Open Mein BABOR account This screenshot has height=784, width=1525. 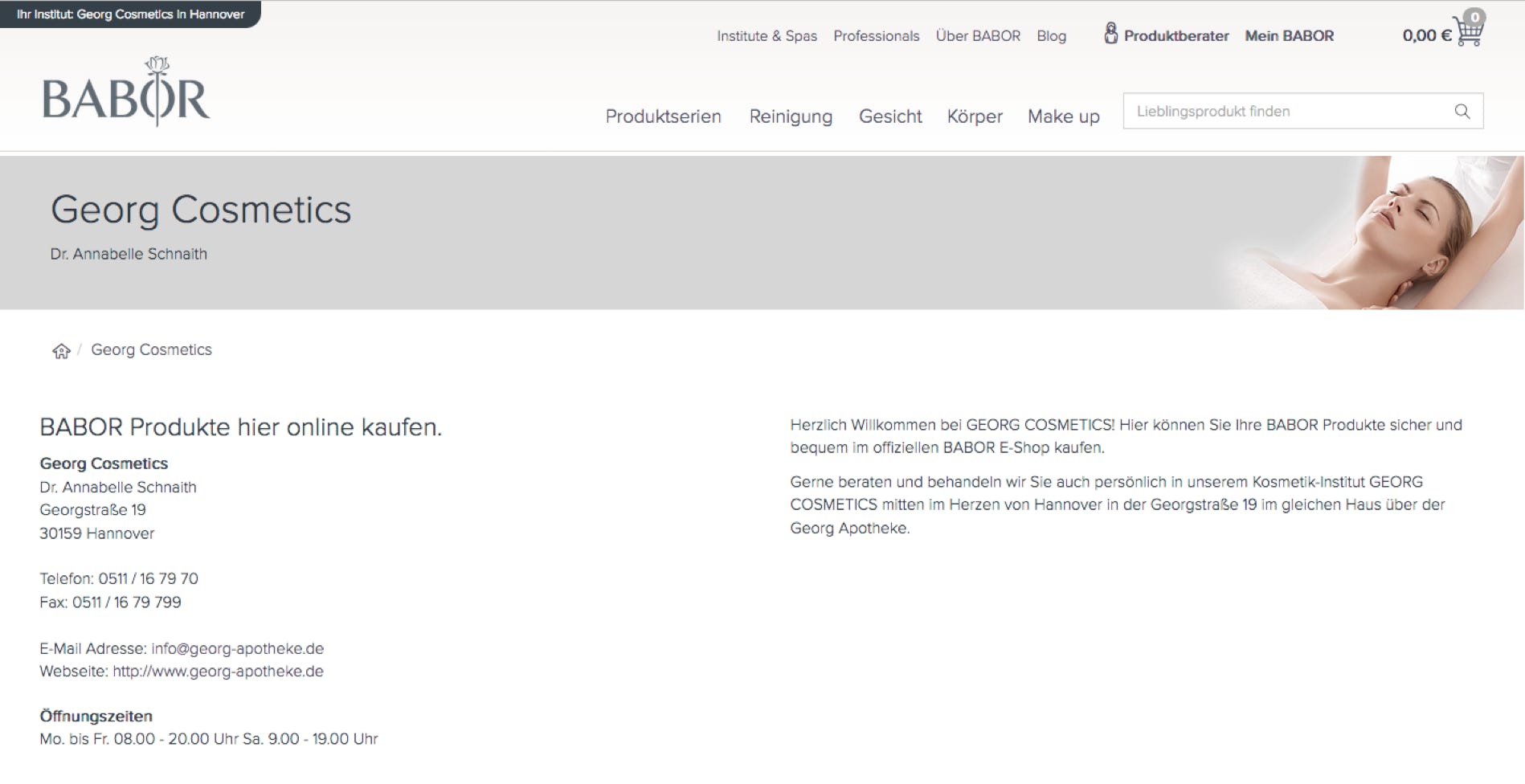pyautogui.click(x=1289, y=36)
